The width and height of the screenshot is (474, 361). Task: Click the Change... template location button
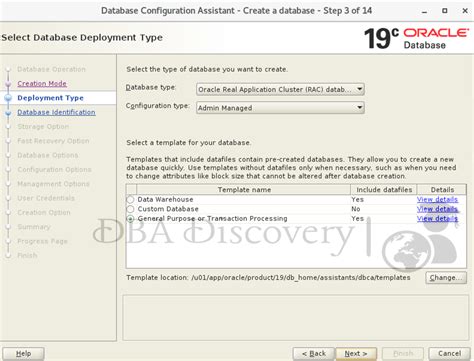coord(446,278)
